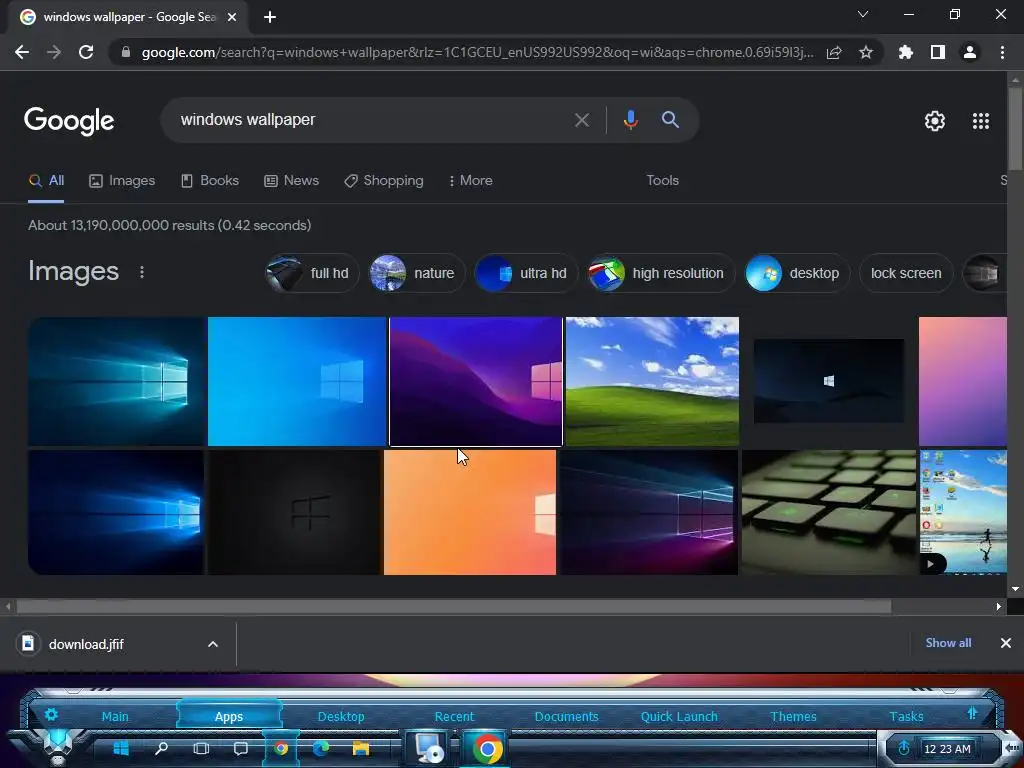Open the Tasks tab in dock

pos(906,716)
